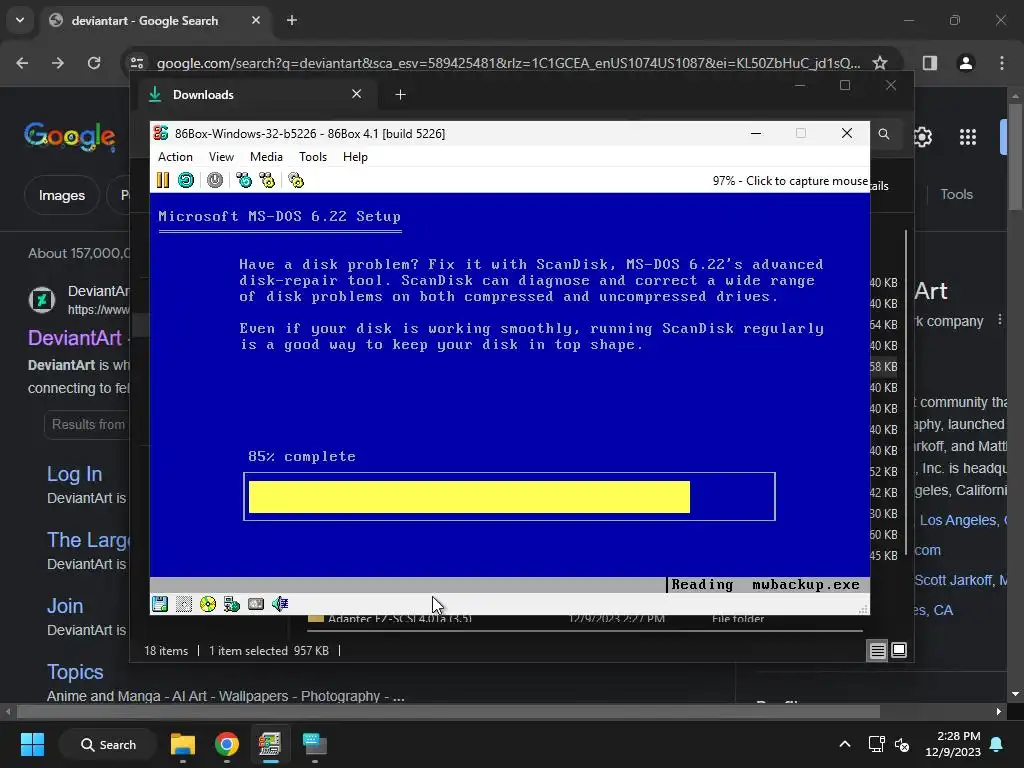The width and height of the screenshot is (1024, 768).
Task: Open the 'Topics' sitelink
Action: point(75,672)
